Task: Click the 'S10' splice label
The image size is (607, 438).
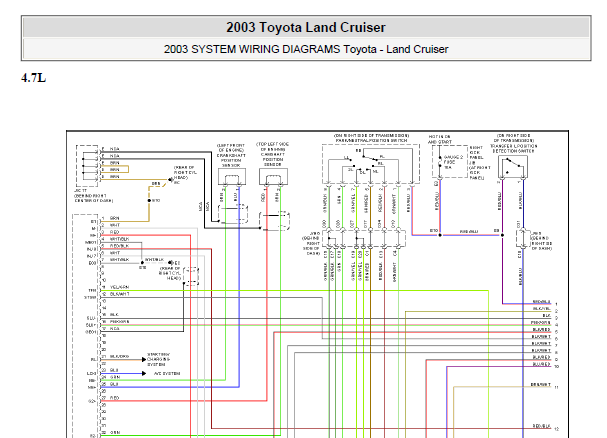Action: pos(156,200)
